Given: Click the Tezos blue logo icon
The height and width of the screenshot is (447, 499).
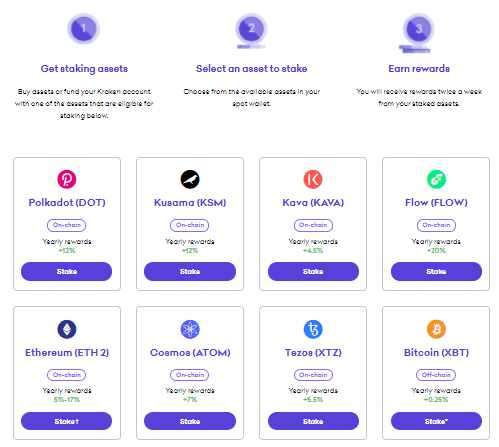Looking at the screenshot, I should tap(313, 329).
